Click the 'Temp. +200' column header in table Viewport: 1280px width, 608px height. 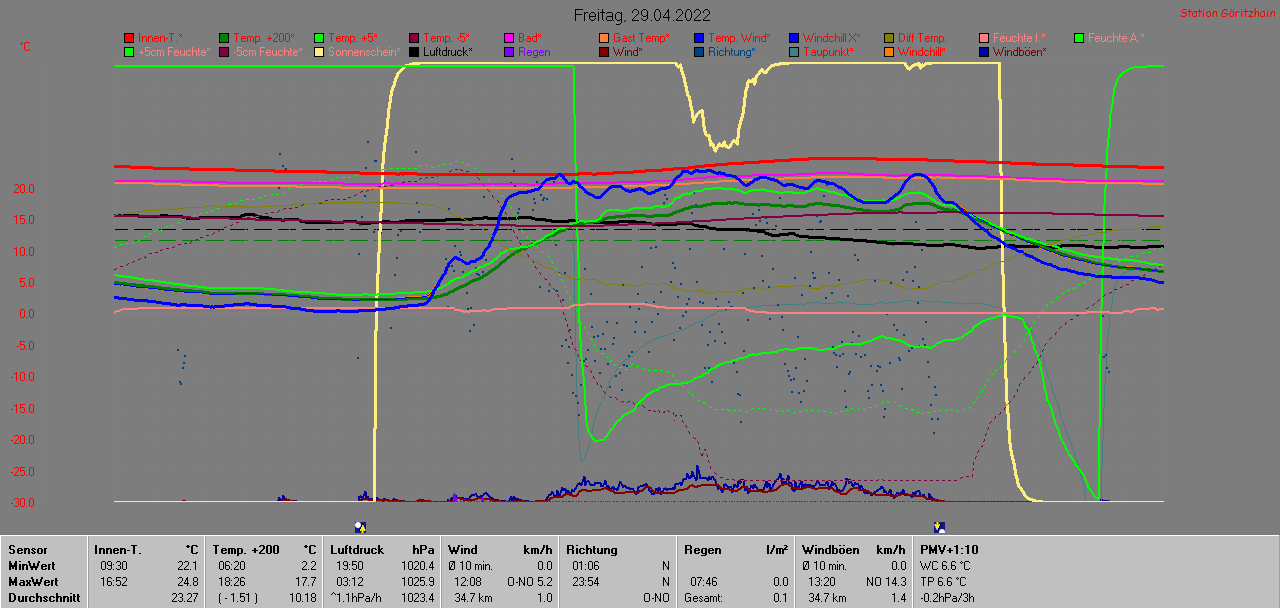pos(246,550)
